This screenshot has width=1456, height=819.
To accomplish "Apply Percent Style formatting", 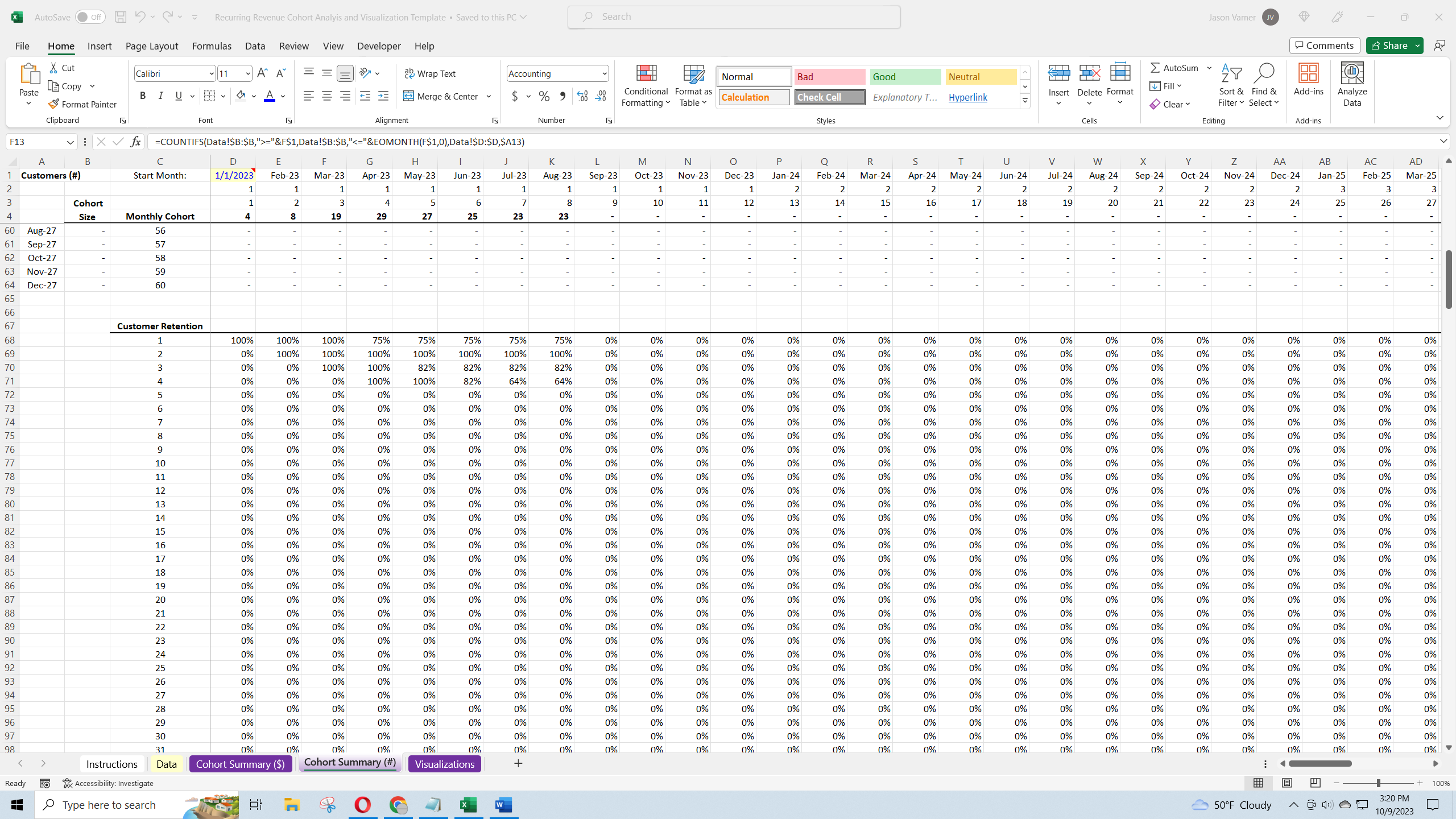I will coord(544,96).
